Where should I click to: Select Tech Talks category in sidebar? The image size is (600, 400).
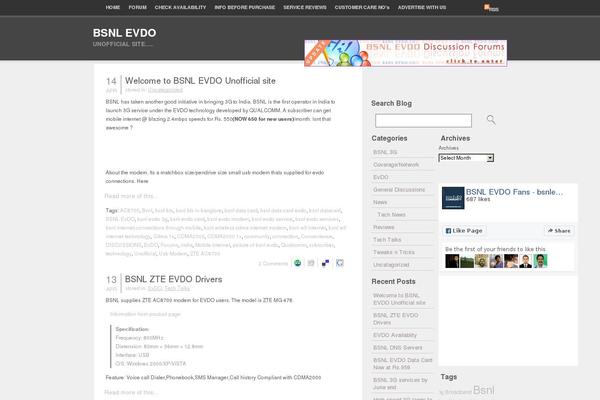387,240
